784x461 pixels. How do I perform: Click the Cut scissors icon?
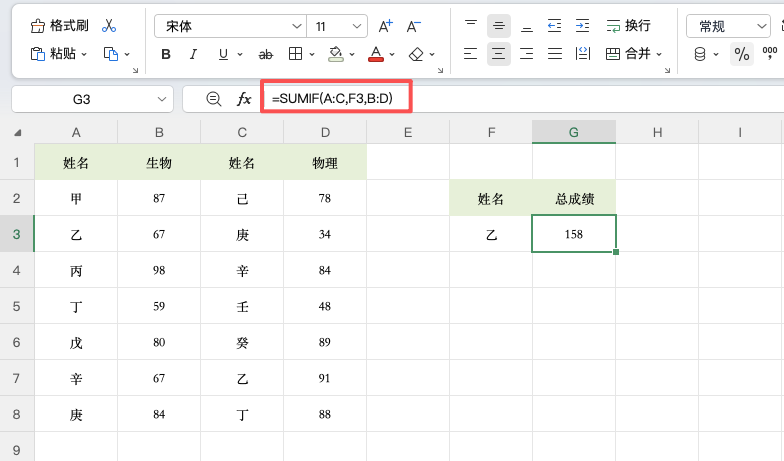(108, 26)
